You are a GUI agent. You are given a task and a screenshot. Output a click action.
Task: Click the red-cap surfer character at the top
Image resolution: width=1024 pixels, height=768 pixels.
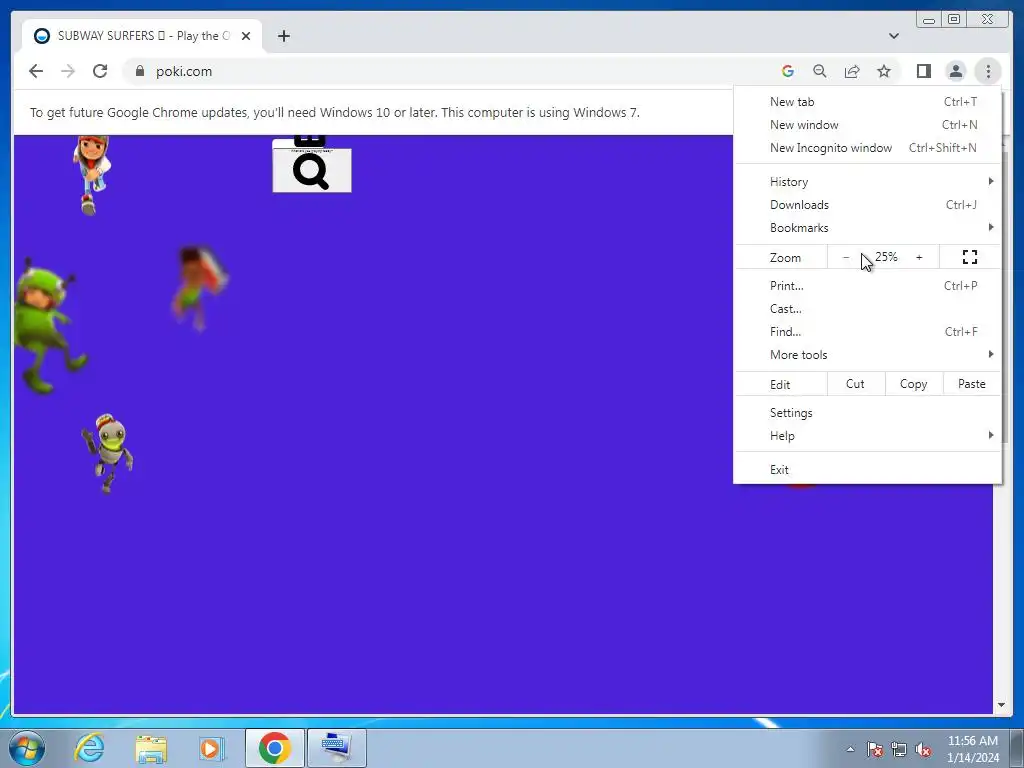tap(91, 175)
